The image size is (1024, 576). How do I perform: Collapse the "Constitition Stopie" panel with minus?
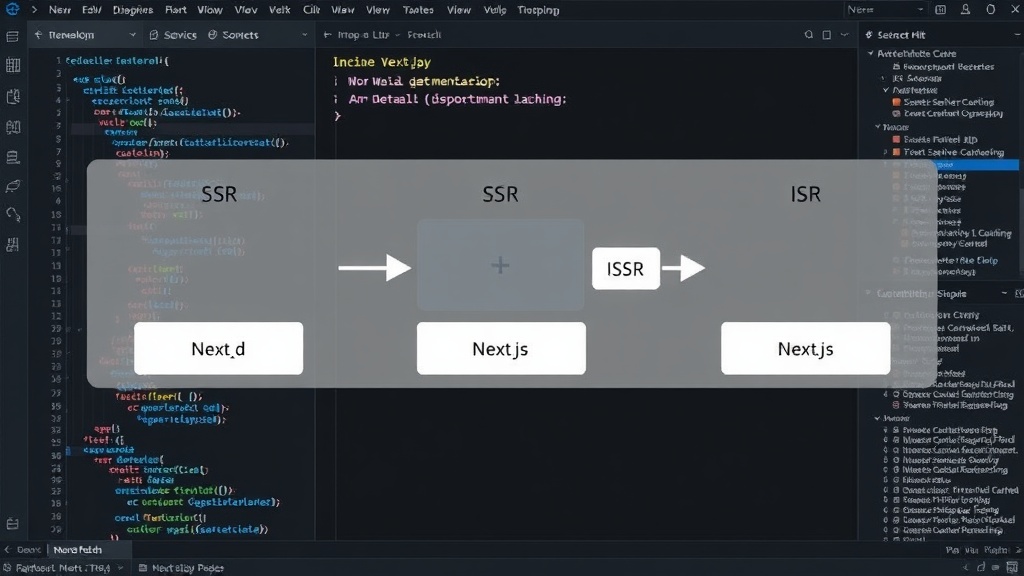[x=1004, y=294]
